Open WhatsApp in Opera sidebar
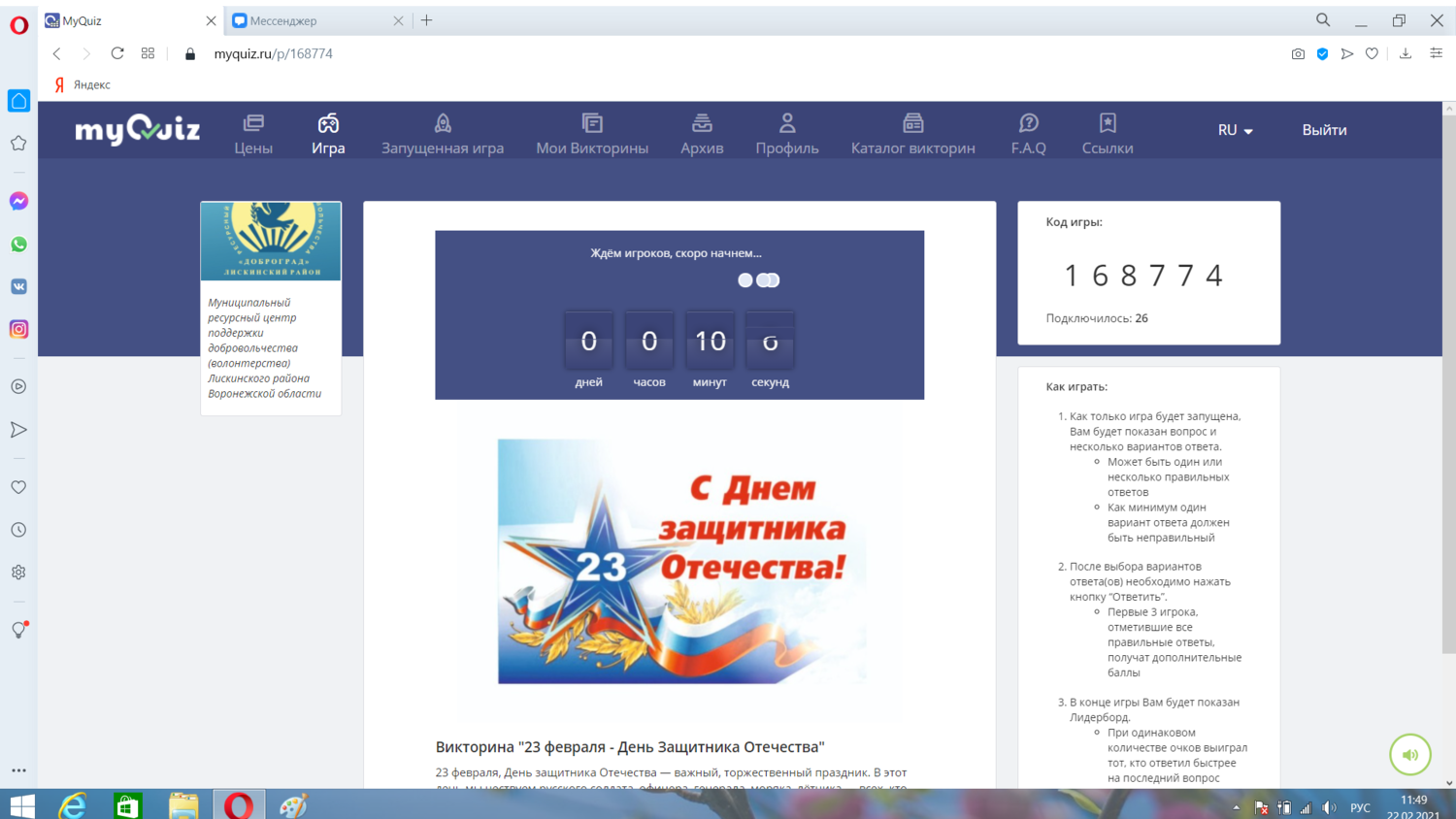This screenshot has width=1456, height=819. point(18,245)
